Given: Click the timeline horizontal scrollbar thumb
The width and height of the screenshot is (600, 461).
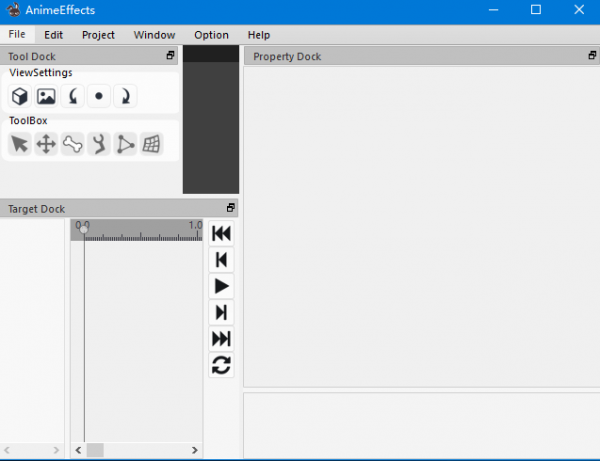Looking at the screenshot, I should coord(95,450).
